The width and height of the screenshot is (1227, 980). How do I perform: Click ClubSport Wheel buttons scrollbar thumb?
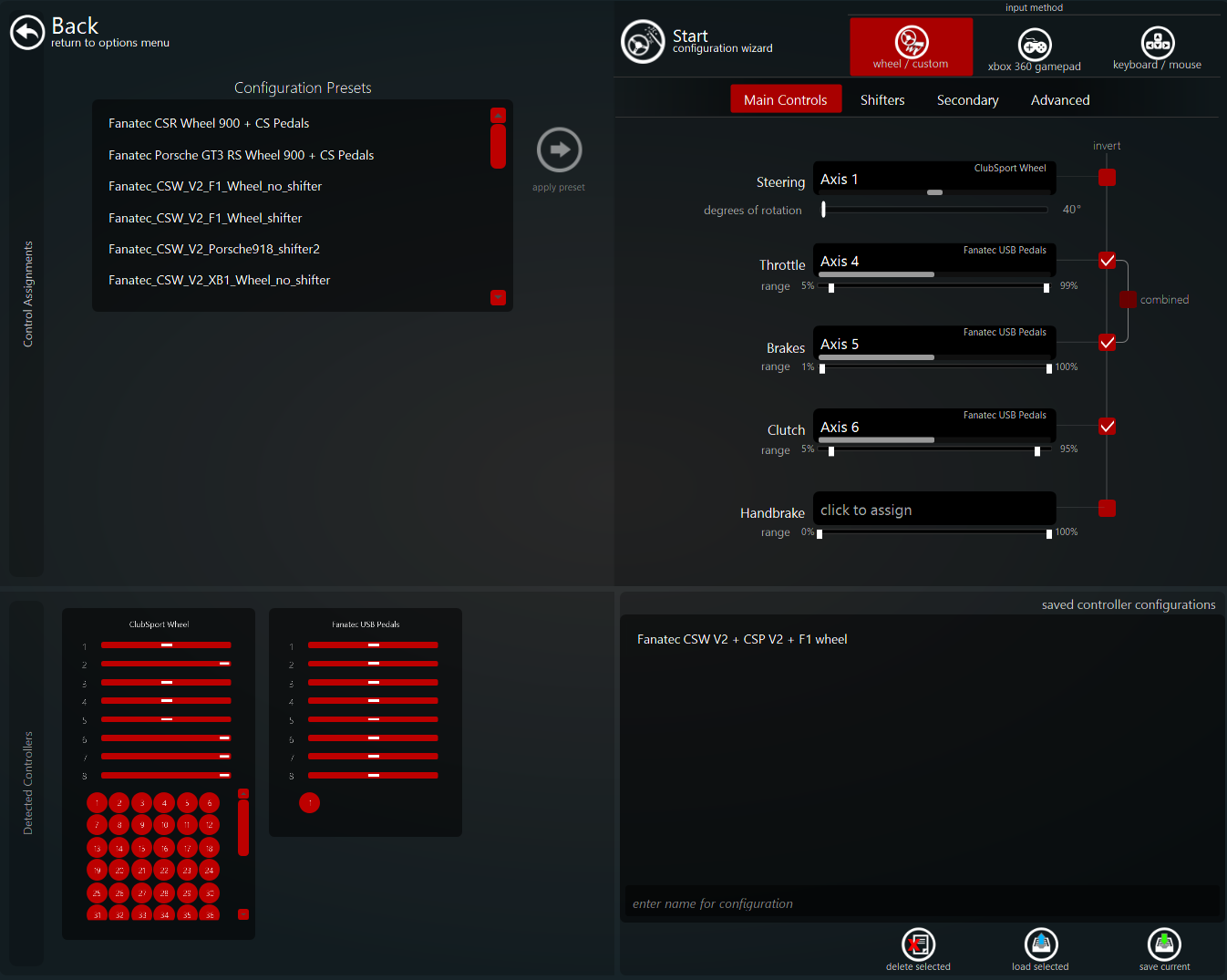click(243, 828)
